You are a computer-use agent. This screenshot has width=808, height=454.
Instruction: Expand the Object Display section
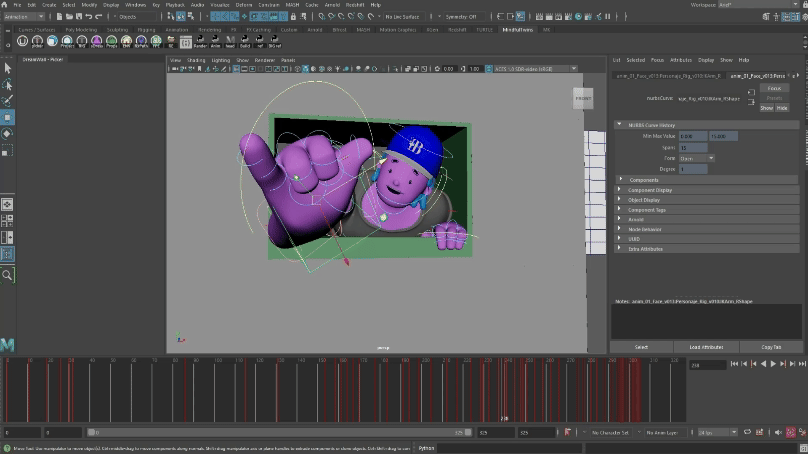pyautogui.click(x=619, y=199)
